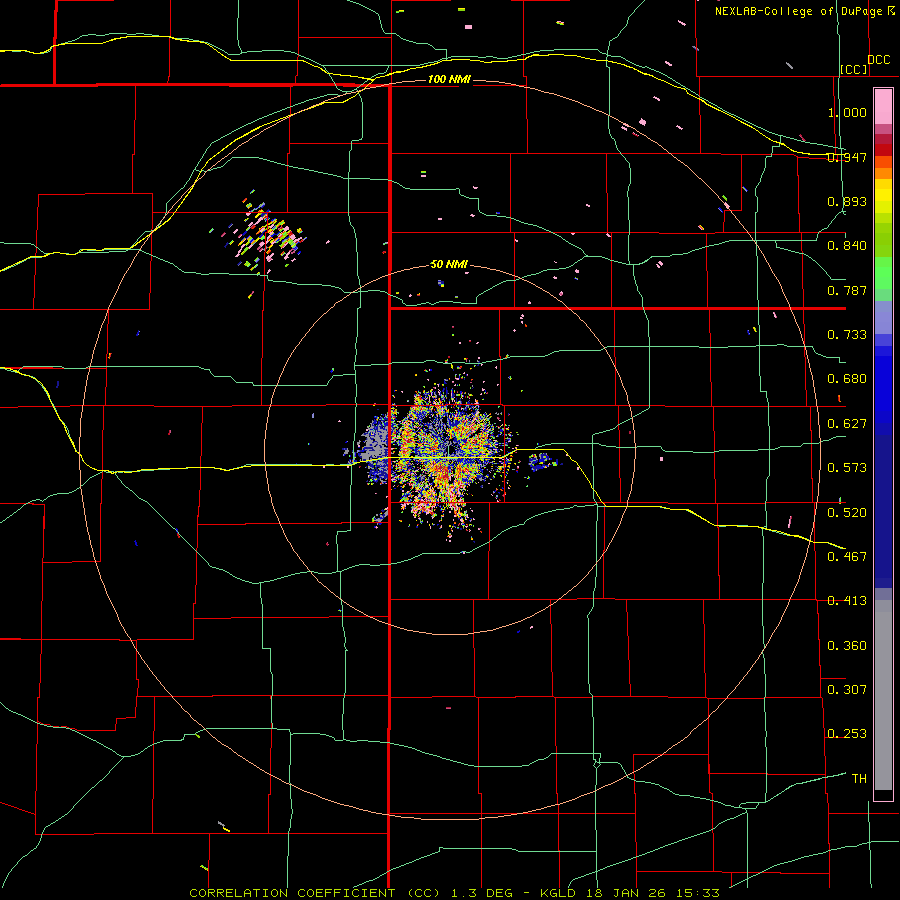Click the 0.840 color scale value

pyautogui.click(x=847, y=246)
